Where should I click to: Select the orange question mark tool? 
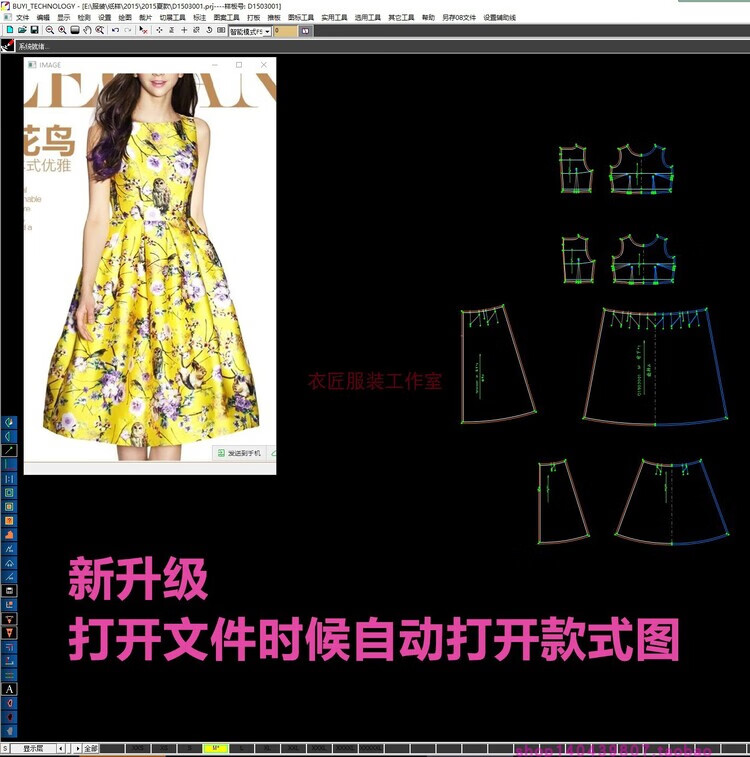pos(9,520)
